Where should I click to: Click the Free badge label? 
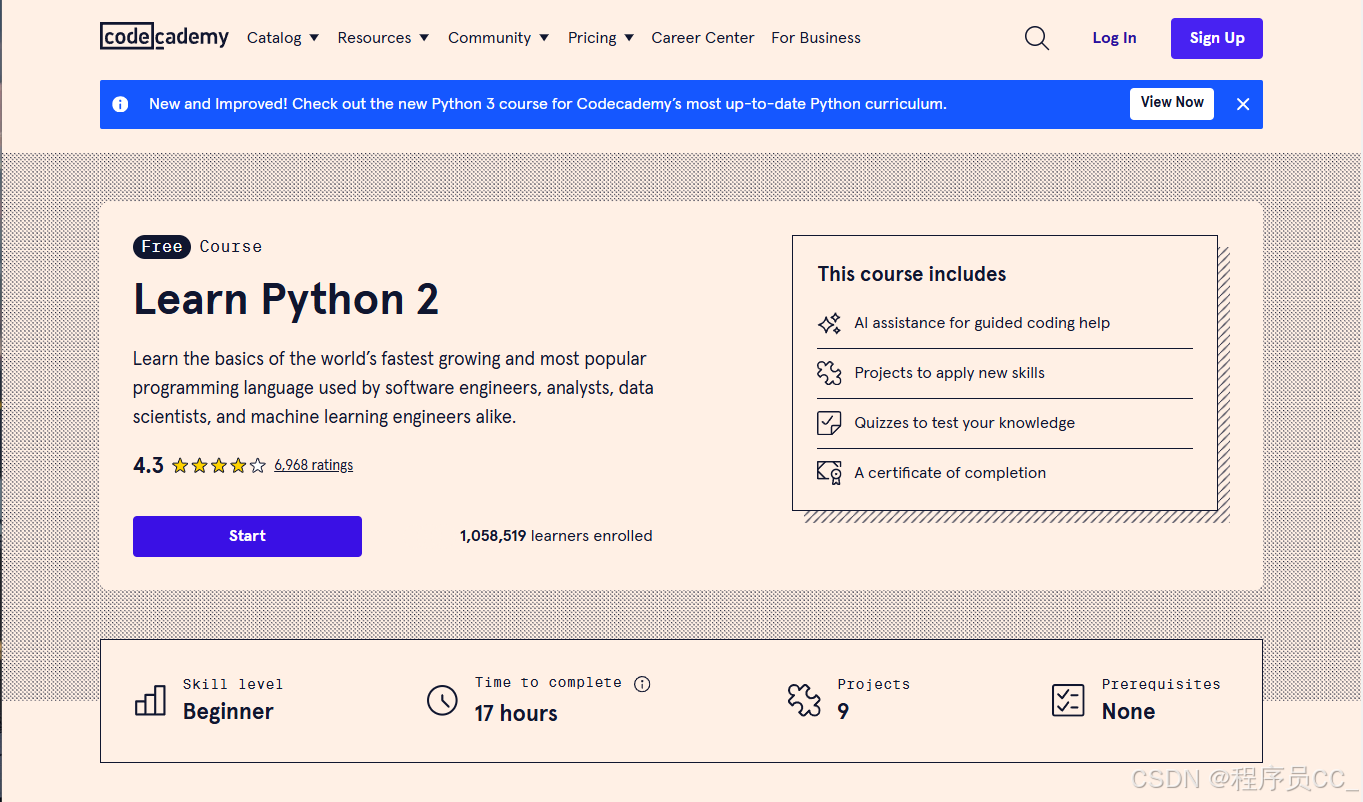[x=162, y=247]
